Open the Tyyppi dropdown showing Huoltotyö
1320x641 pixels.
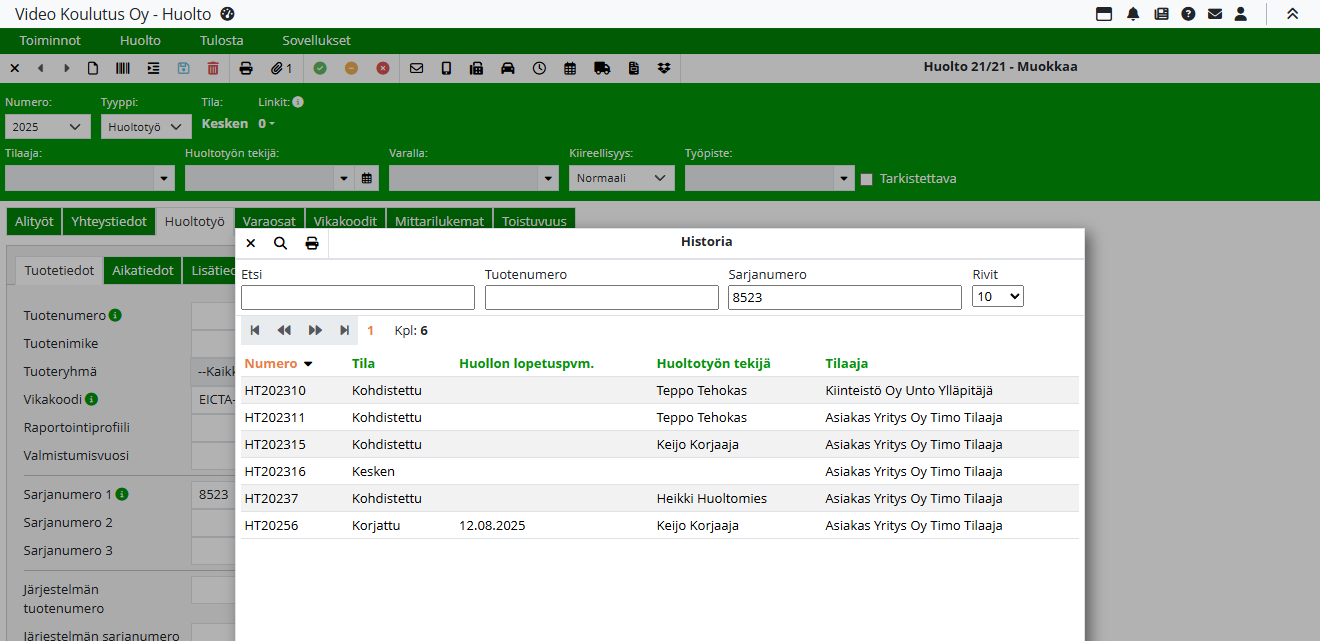(x=146, y=127)
